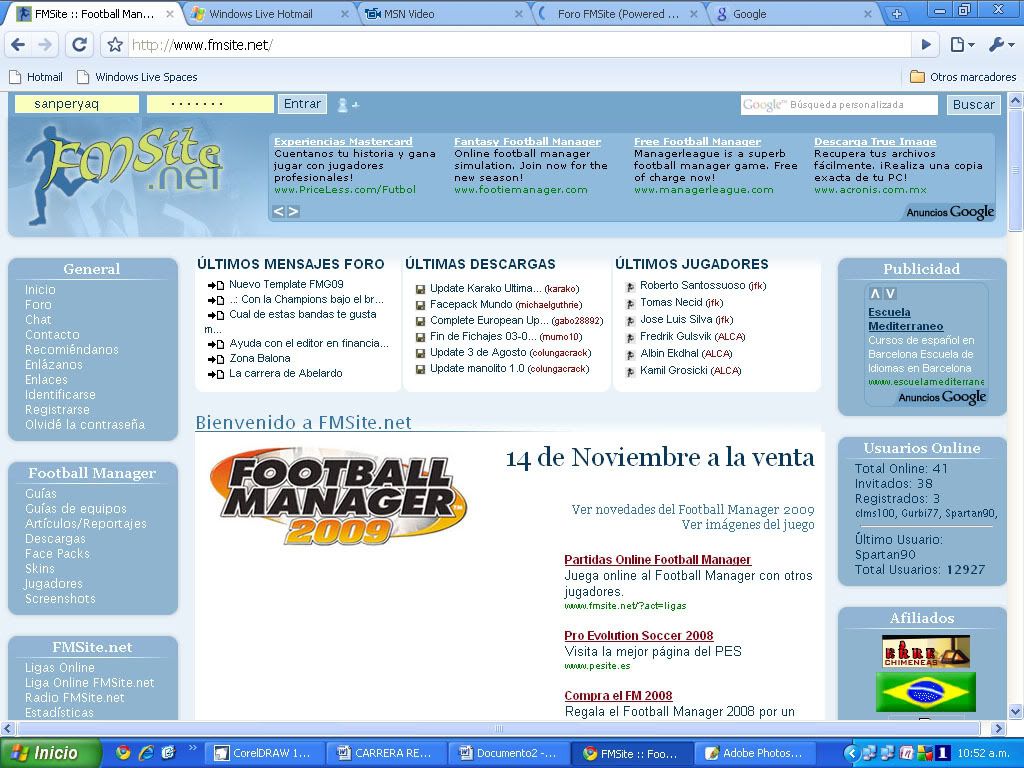The height and width of the screenshot is (768, 1024).
Task: Click the Football Manager 2009 logo image
Action: [x=338, y=496]
